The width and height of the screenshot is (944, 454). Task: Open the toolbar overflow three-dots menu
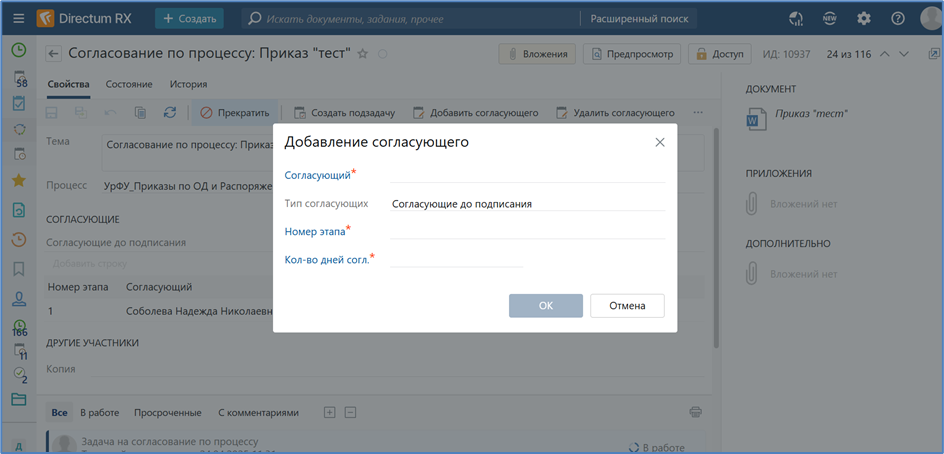point(698,113)
